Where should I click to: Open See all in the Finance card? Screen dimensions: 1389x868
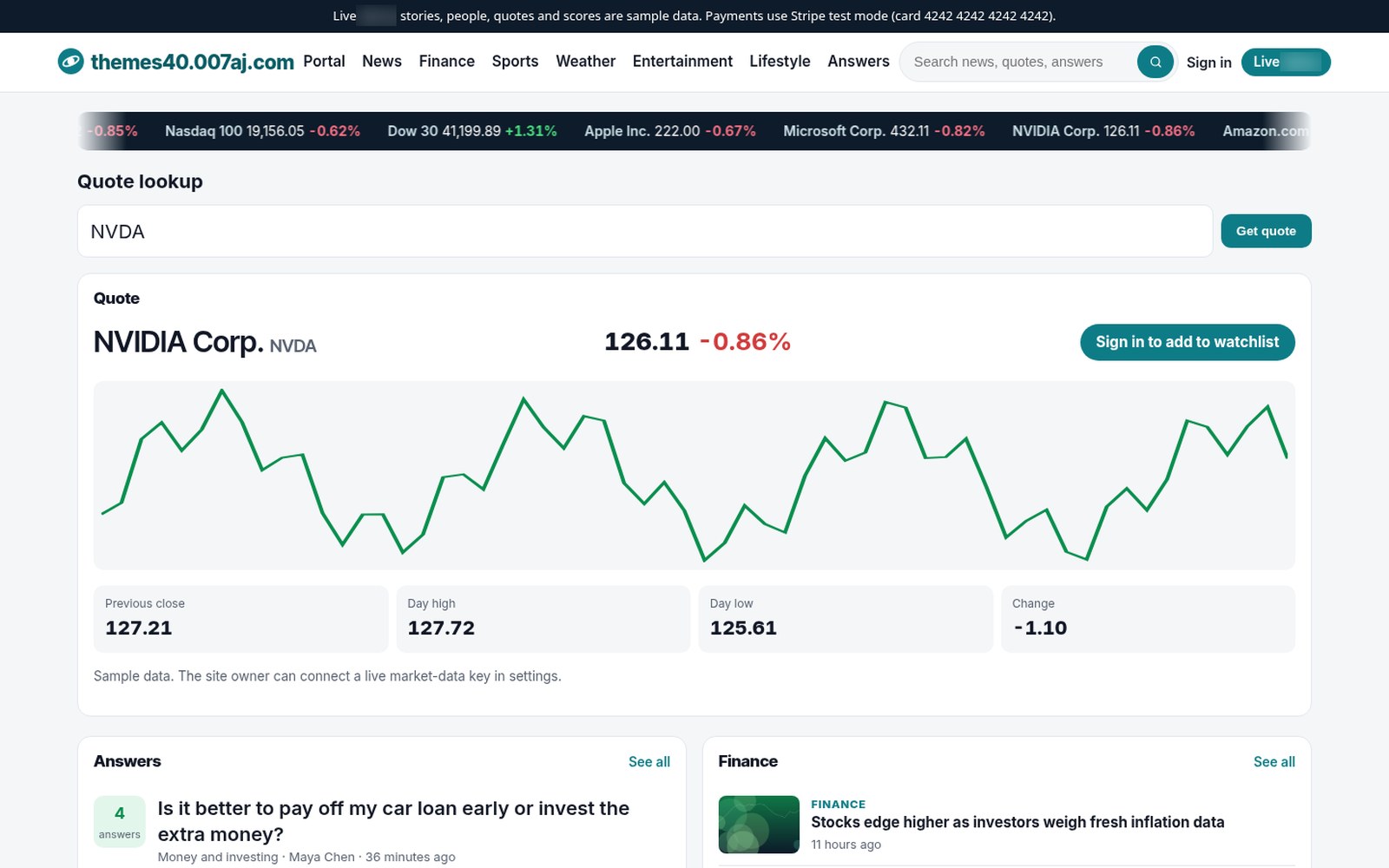pyautogui.click(x=1274, y=761)
